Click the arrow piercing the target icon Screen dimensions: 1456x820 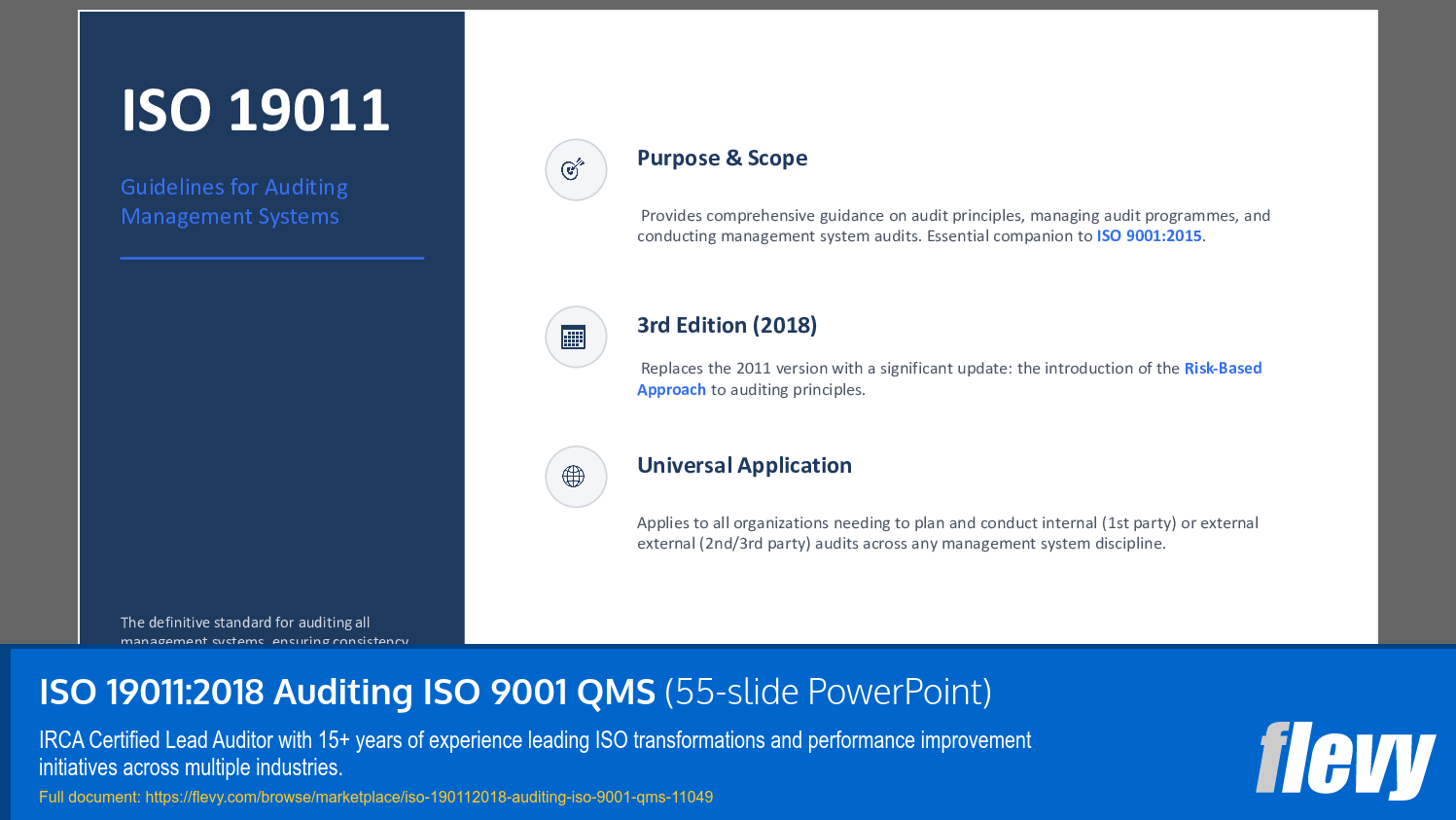(x=581, y=162)
